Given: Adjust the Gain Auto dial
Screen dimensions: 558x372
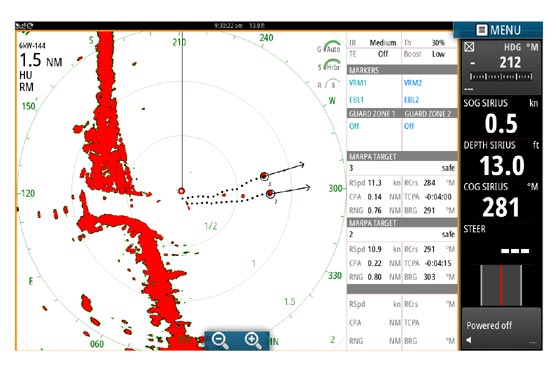Looking at the screenshot, I should (330, 48).
